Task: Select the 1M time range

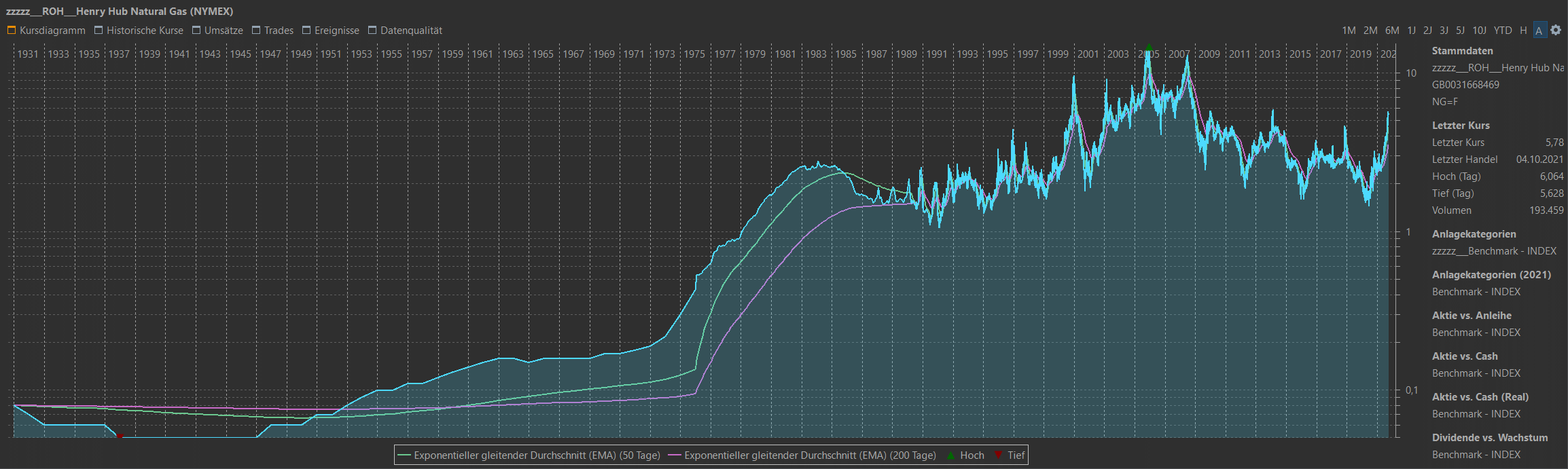Action: click(1349, 31)
